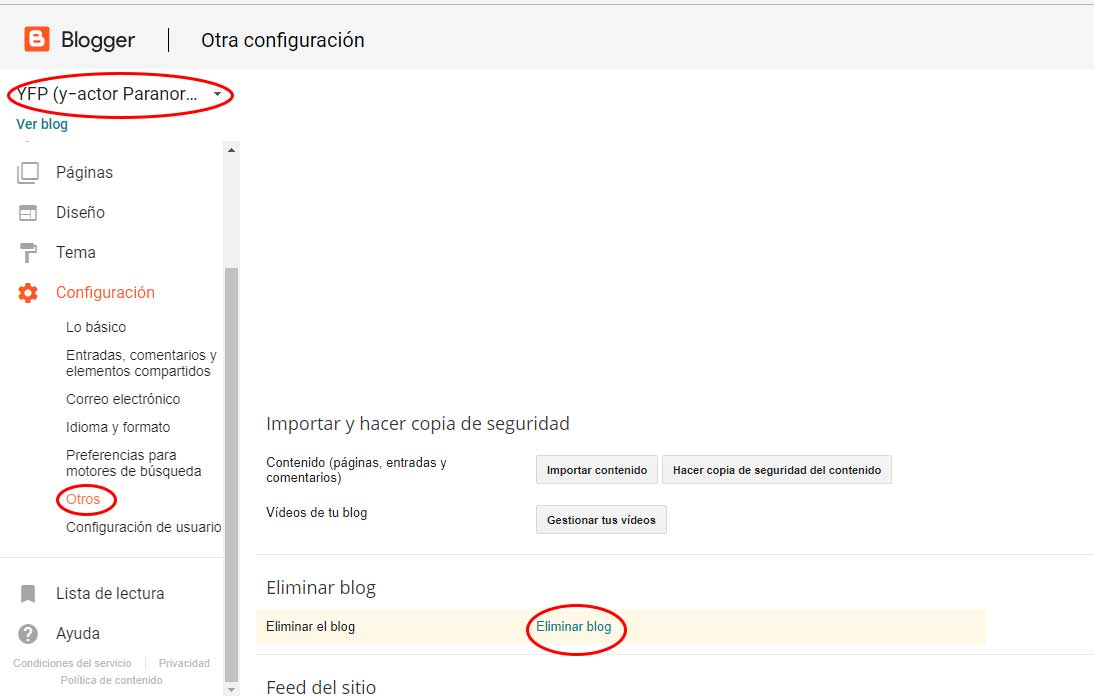The width and height of the screenshot is (1094, 696).
Task: Select Otros under Configuración
Action: pyautogui.click(x=83, y=499)
